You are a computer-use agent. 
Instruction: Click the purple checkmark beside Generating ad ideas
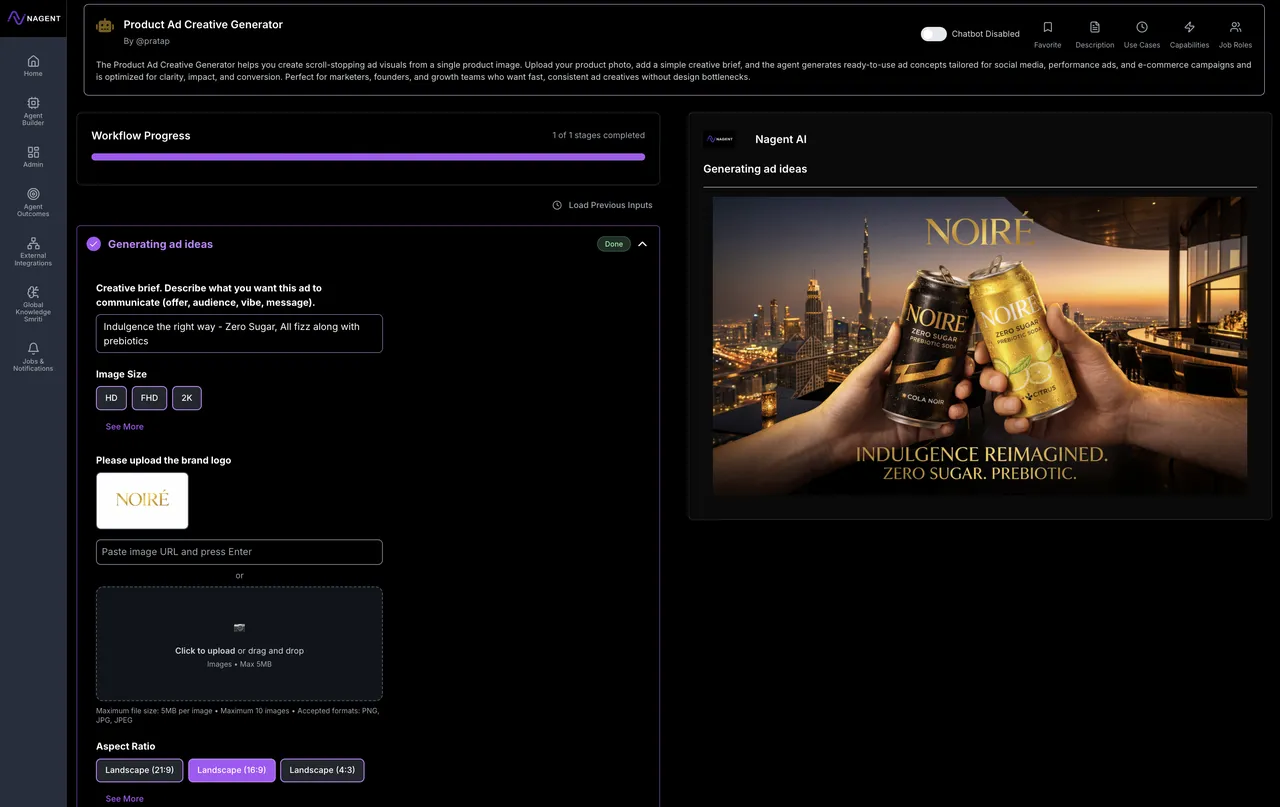pos(94,244)
